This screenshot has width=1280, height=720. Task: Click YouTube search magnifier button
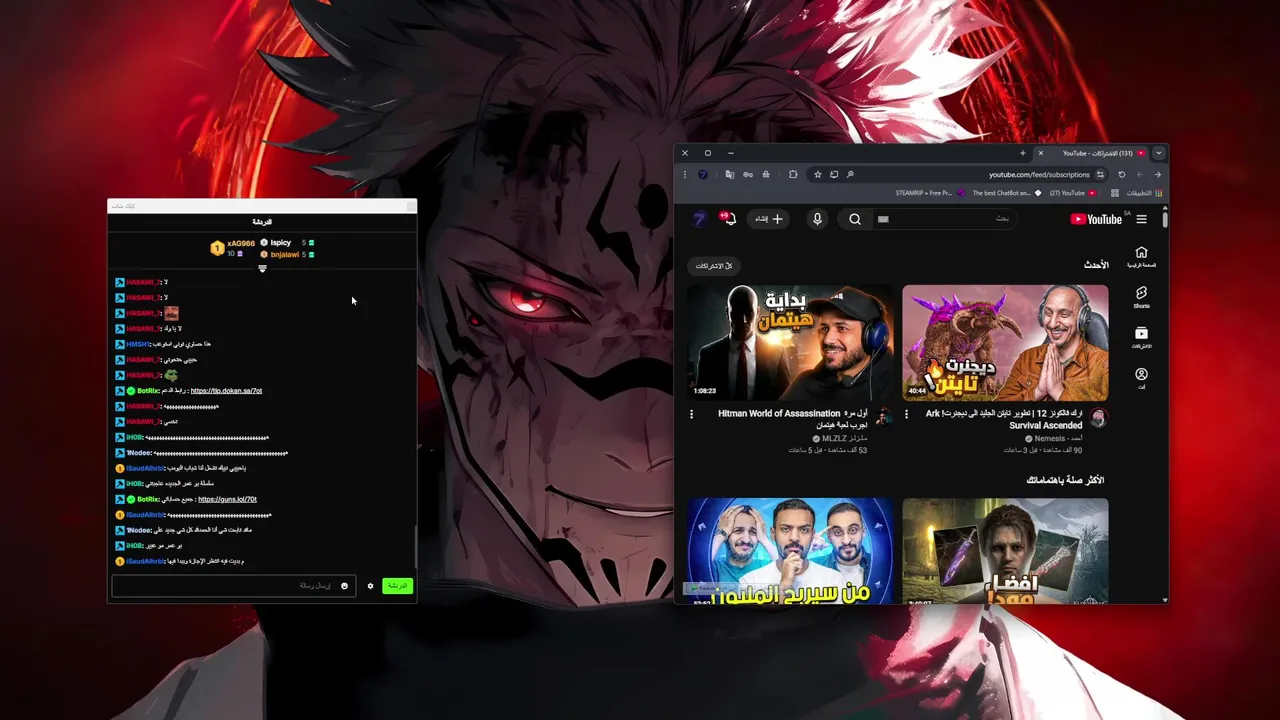click(855, 219)
